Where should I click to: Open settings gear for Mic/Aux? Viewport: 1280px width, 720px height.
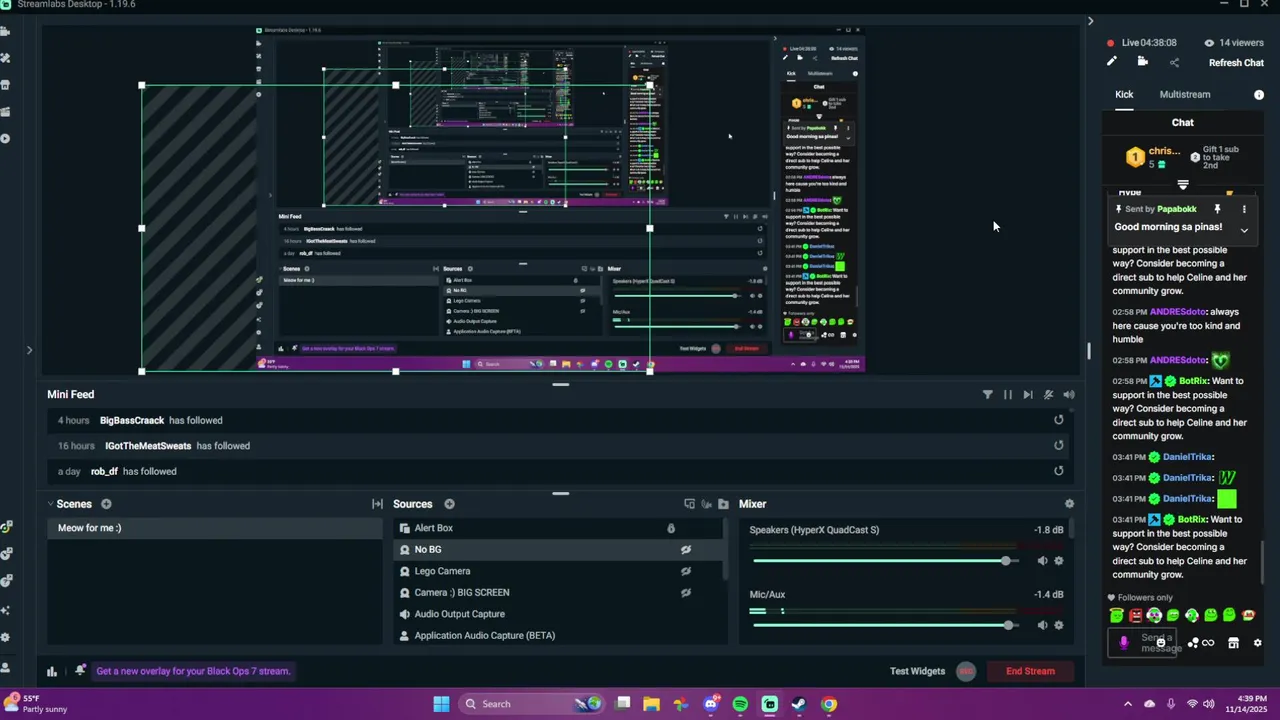click(x=1059, y=625)
